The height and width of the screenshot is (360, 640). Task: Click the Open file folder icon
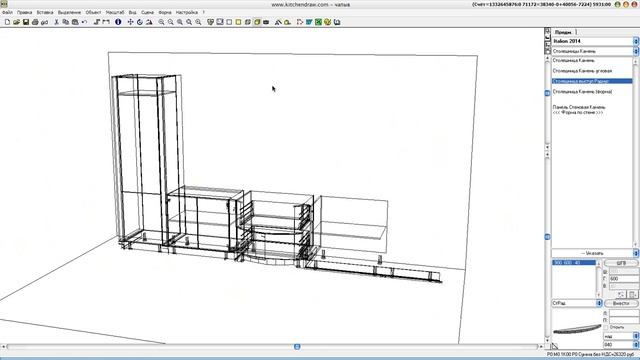click(16, 22)
